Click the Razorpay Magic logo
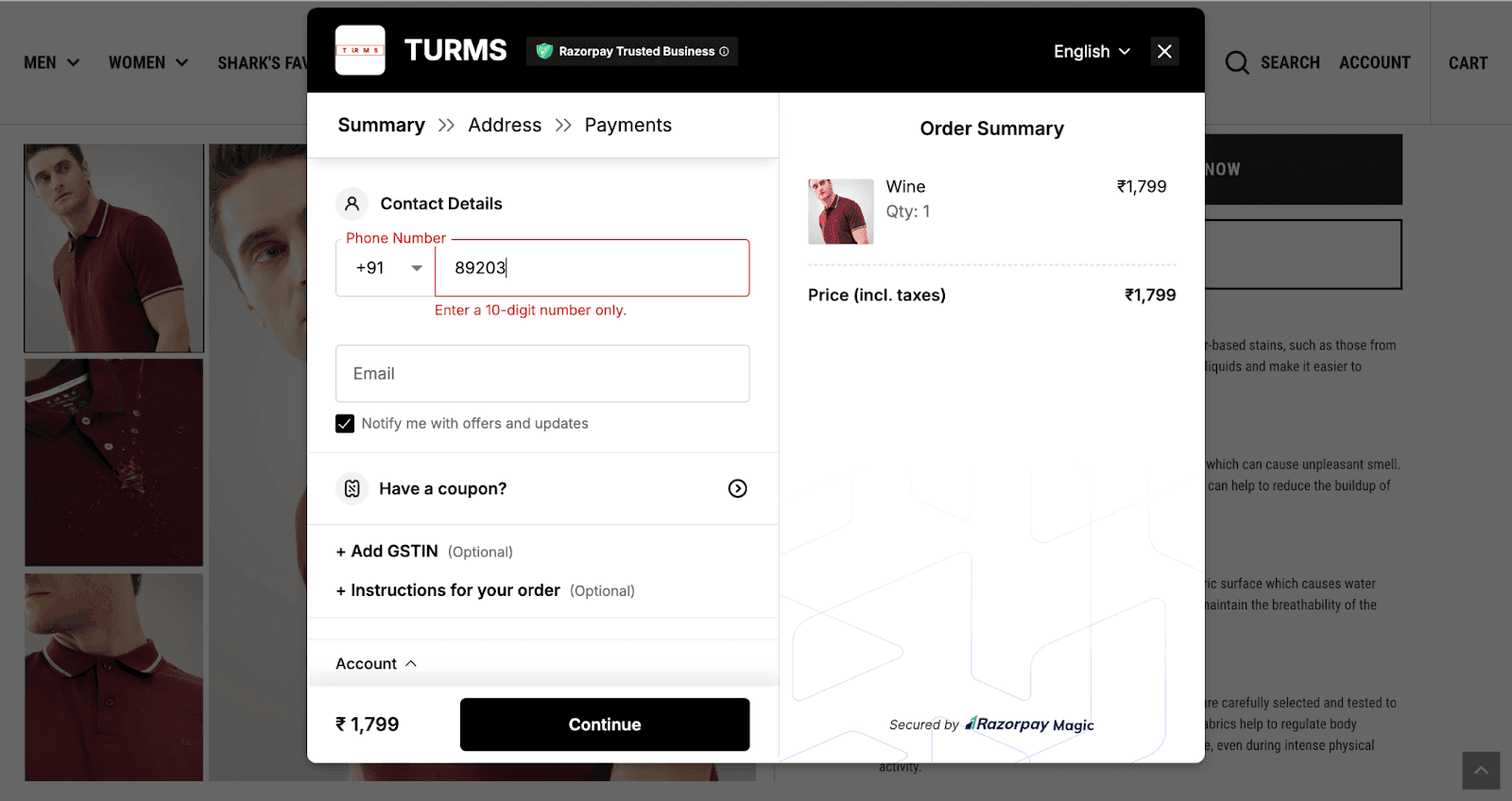This screenshot has height=801, width=1512. [1027, 724]
